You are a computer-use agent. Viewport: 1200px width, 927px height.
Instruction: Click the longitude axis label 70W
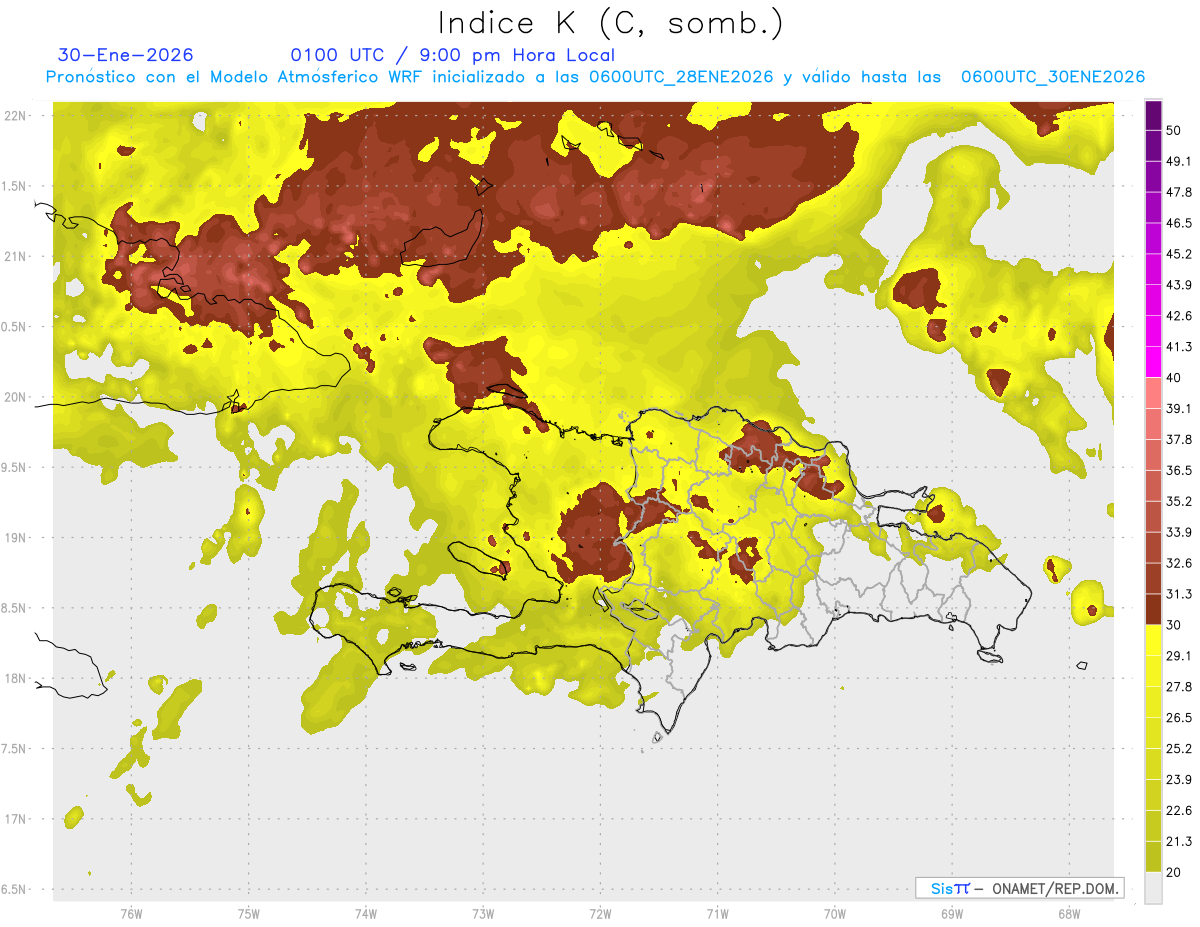coord(835,914)
